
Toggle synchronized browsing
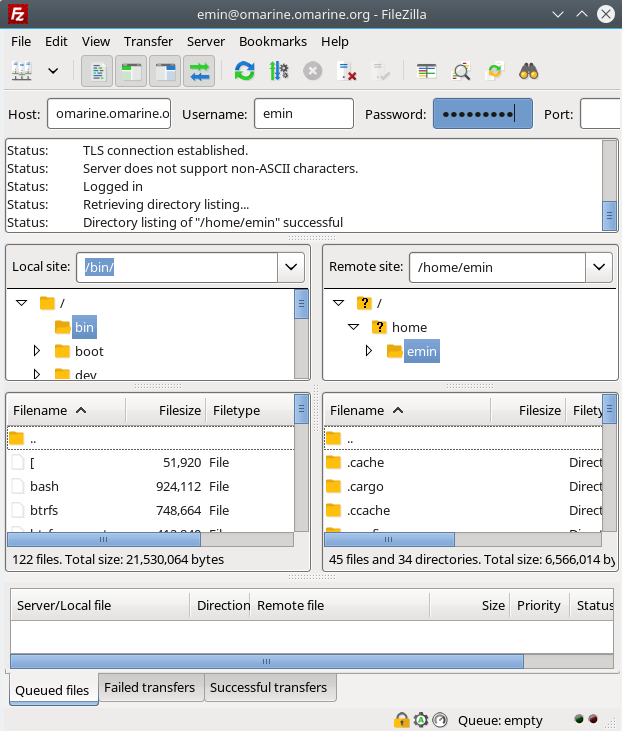pyautogui.click(x=495, y=71)
